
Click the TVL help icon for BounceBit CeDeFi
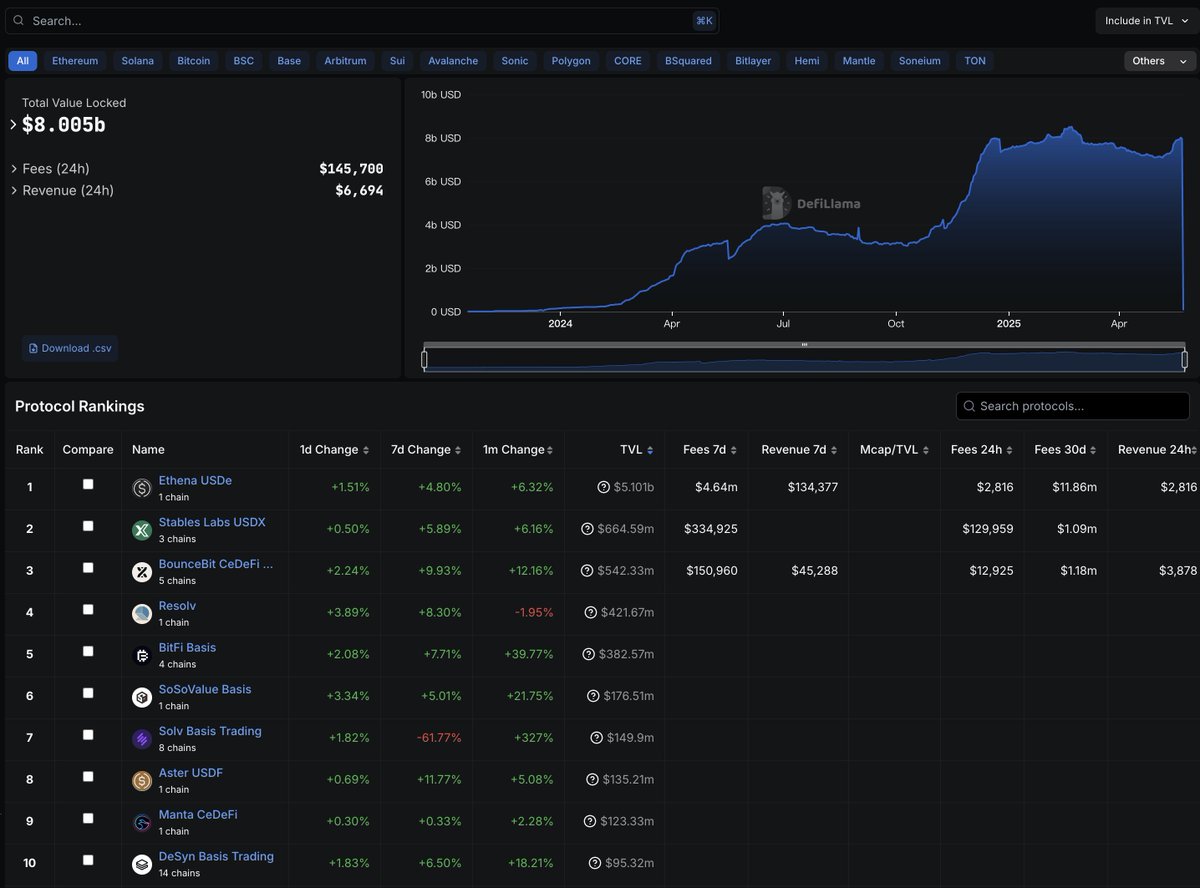[587, 571]
